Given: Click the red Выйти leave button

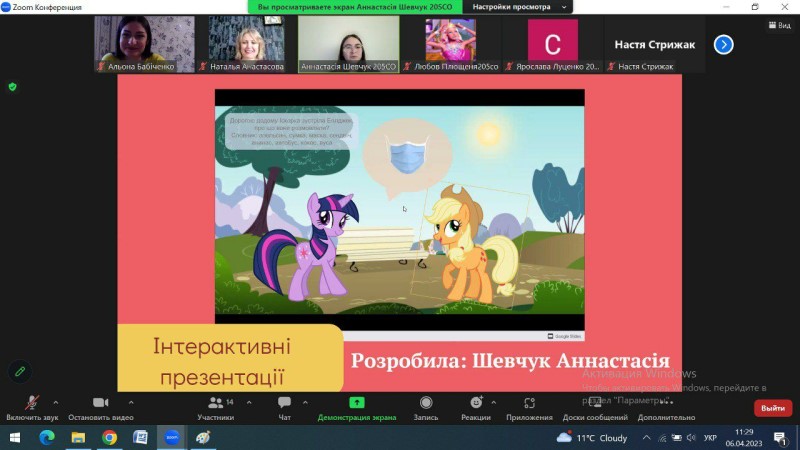Looking at the screenshot, I should click(x=773, y=408).
